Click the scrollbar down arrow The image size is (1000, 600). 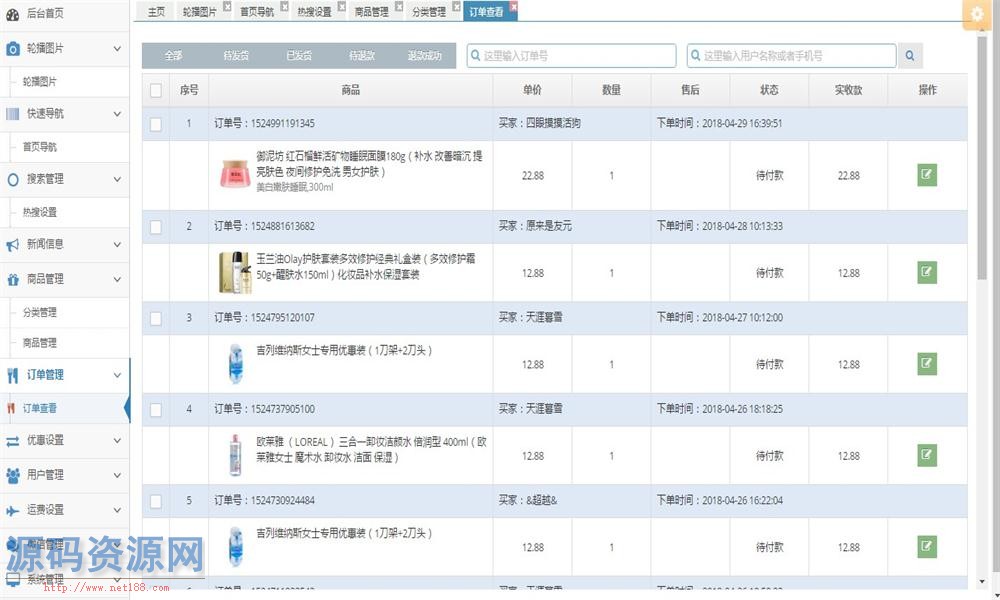(982, 582)
